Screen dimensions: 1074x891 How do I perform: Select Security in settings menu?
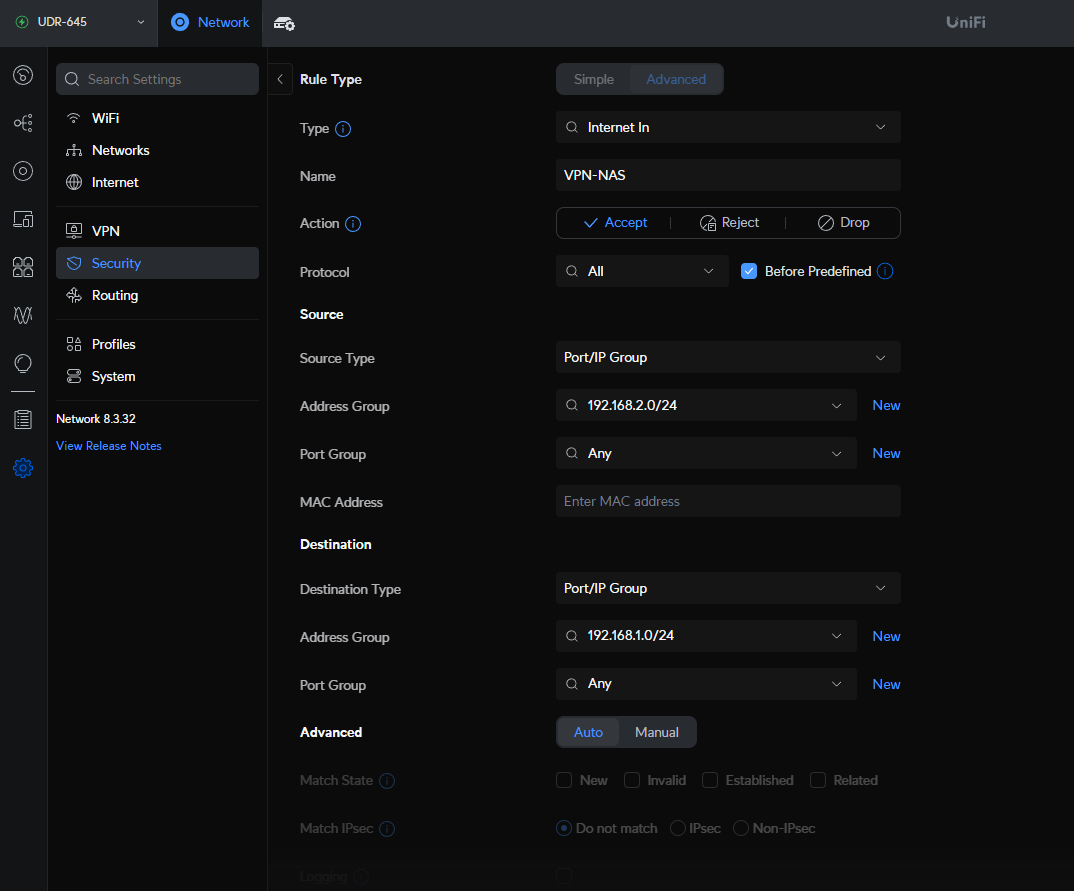tap(158, 263)
